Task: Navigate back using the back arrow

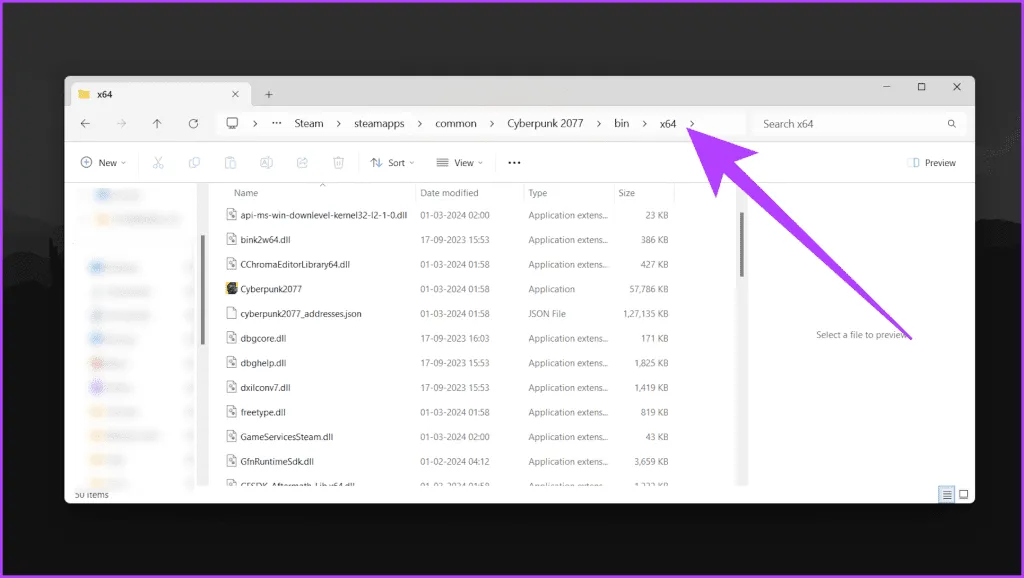Action: 85,124
